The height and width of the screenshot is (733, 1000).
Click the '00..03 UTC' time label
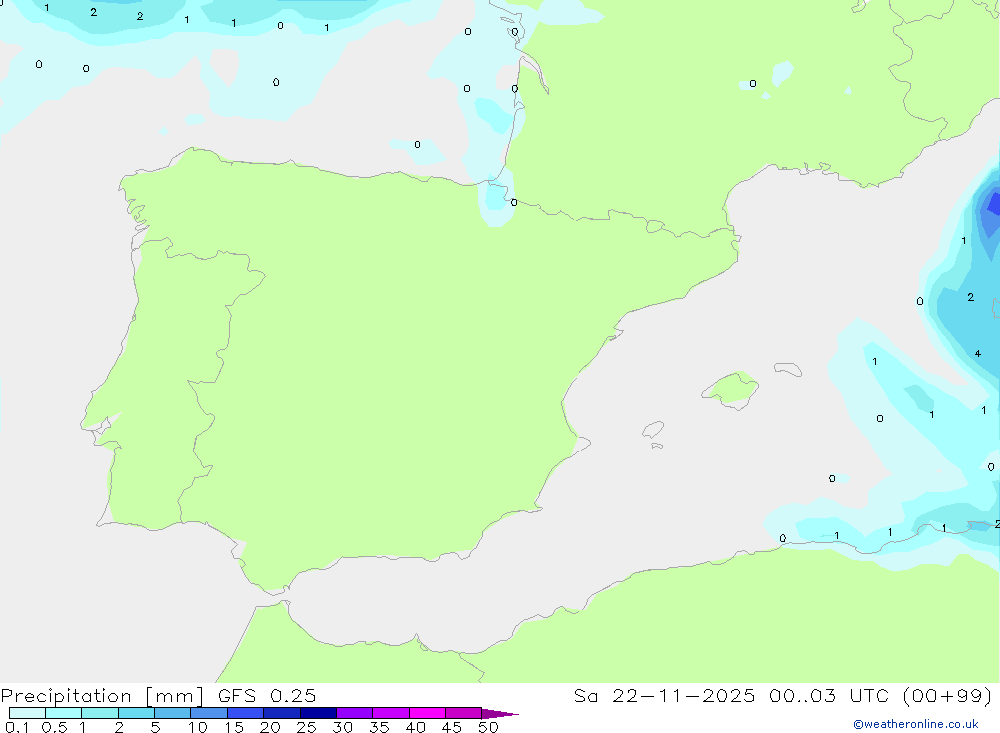pyautogui.click(x=829, y=695)
